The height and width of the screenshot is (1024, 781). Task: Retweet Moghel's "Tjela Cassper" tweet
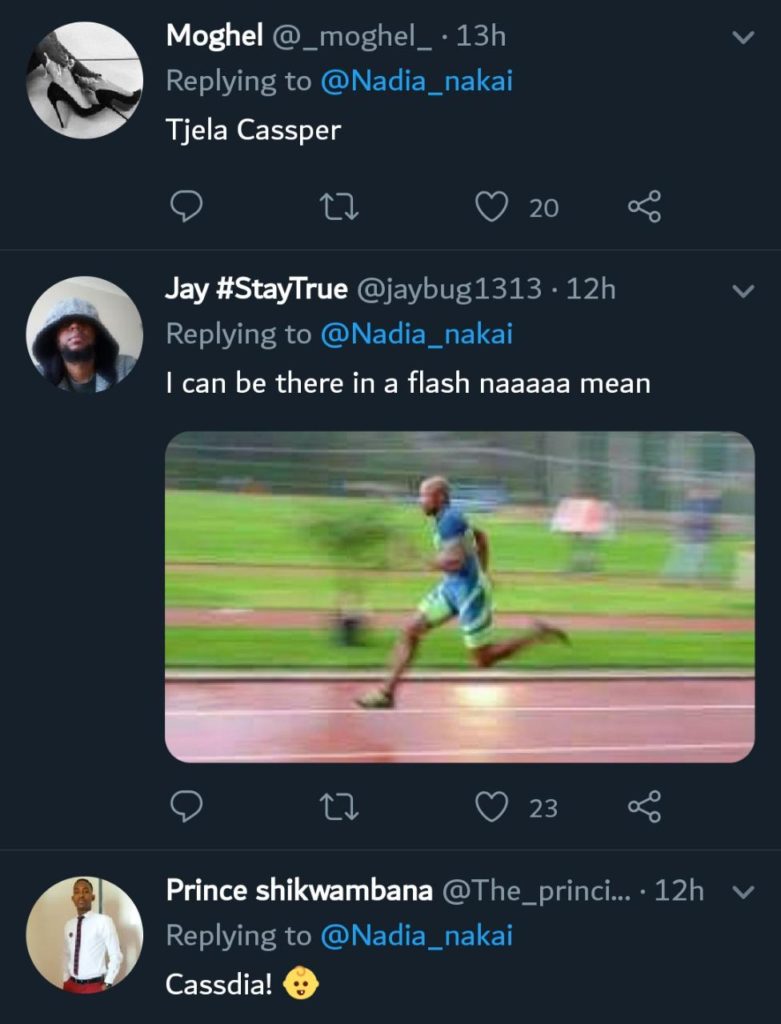(x=339, y=207)
